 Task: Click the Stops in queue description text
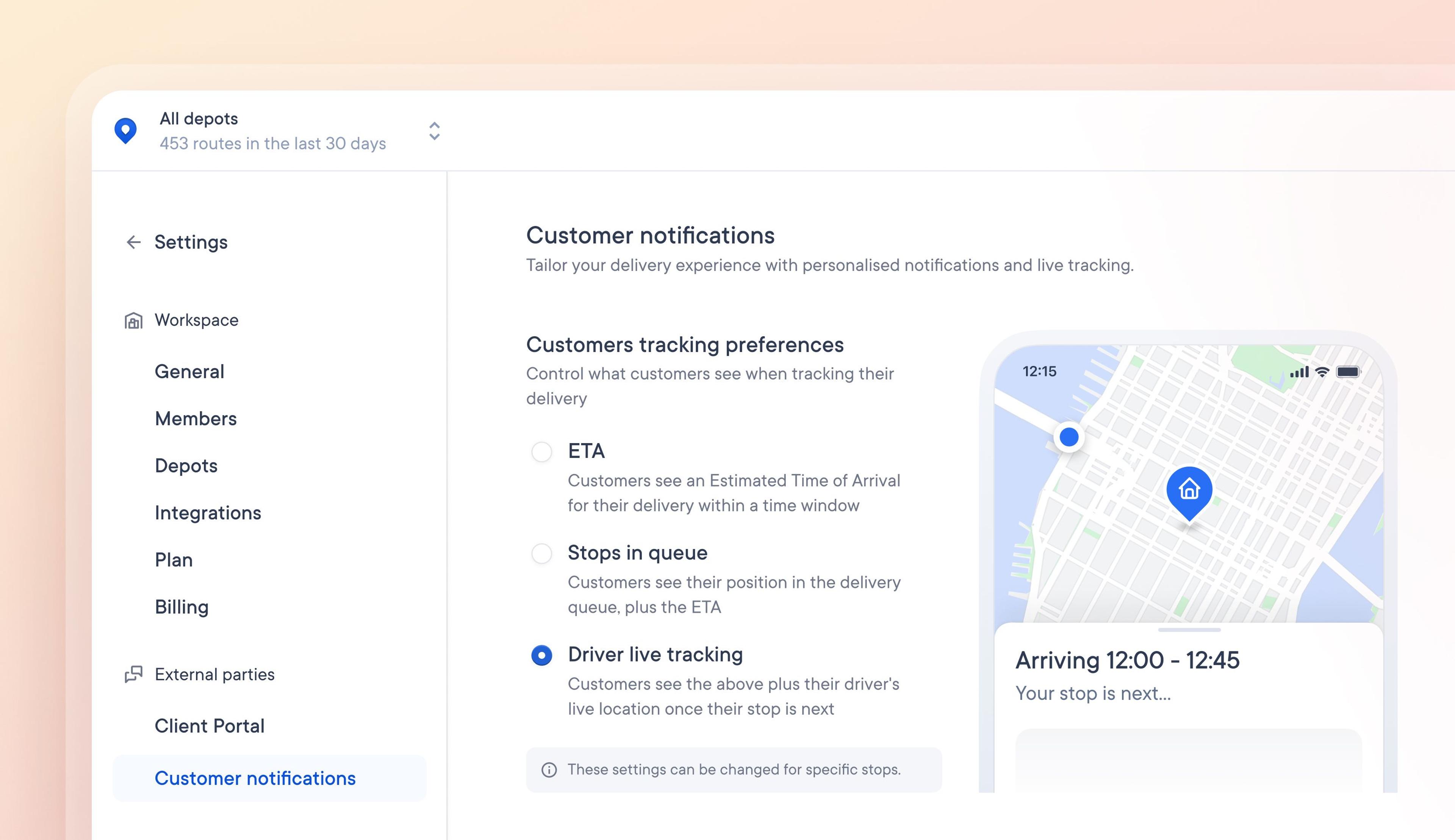(x=734, y=595)
